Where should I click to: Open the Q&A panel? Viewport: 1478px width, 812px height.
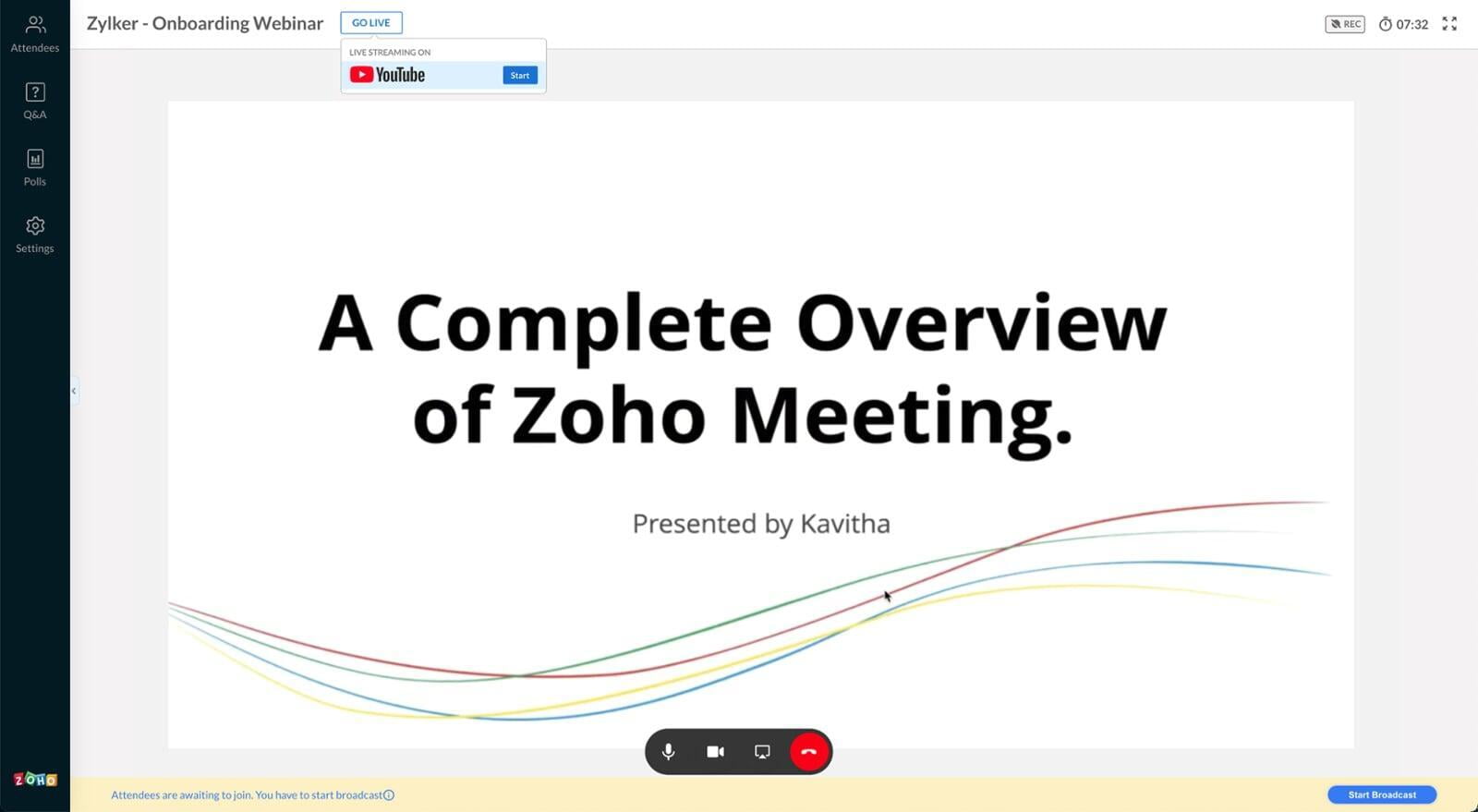(35, 101)
